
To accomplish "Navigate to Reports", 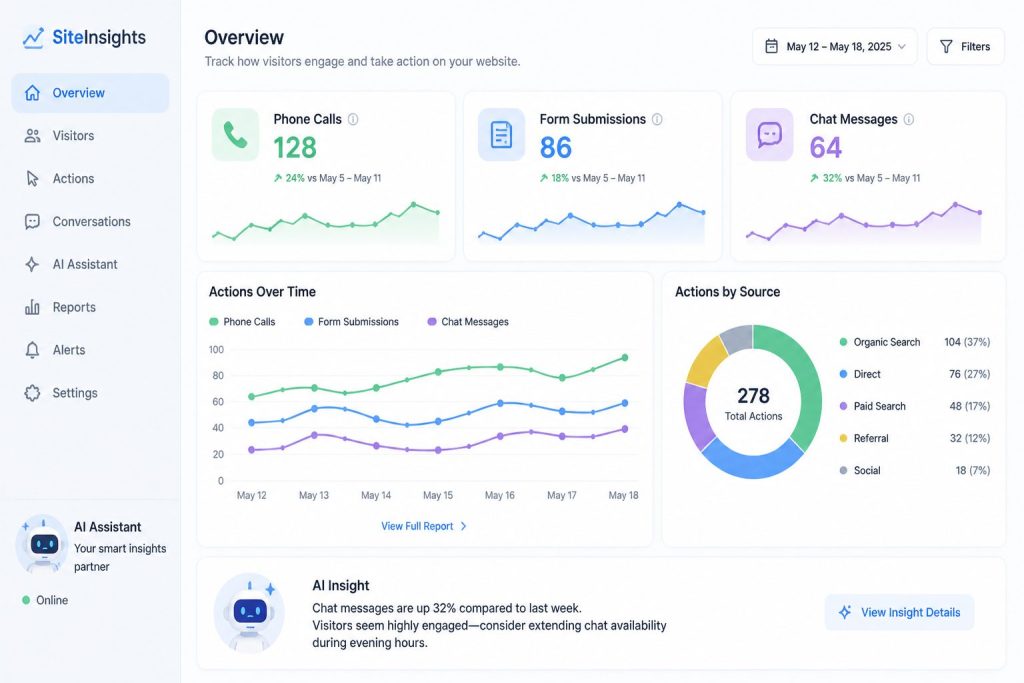I will coord(90,307).
